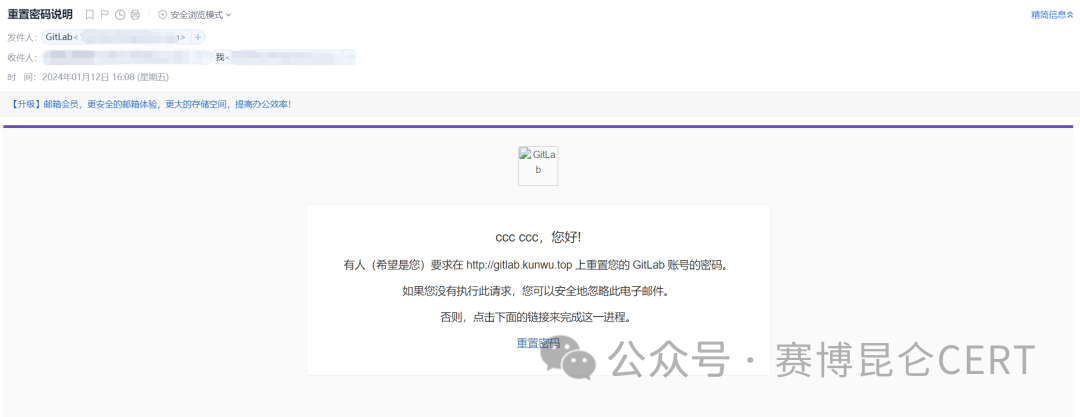
Task: Click the clock reminder icon
Action: click(120, 14)
